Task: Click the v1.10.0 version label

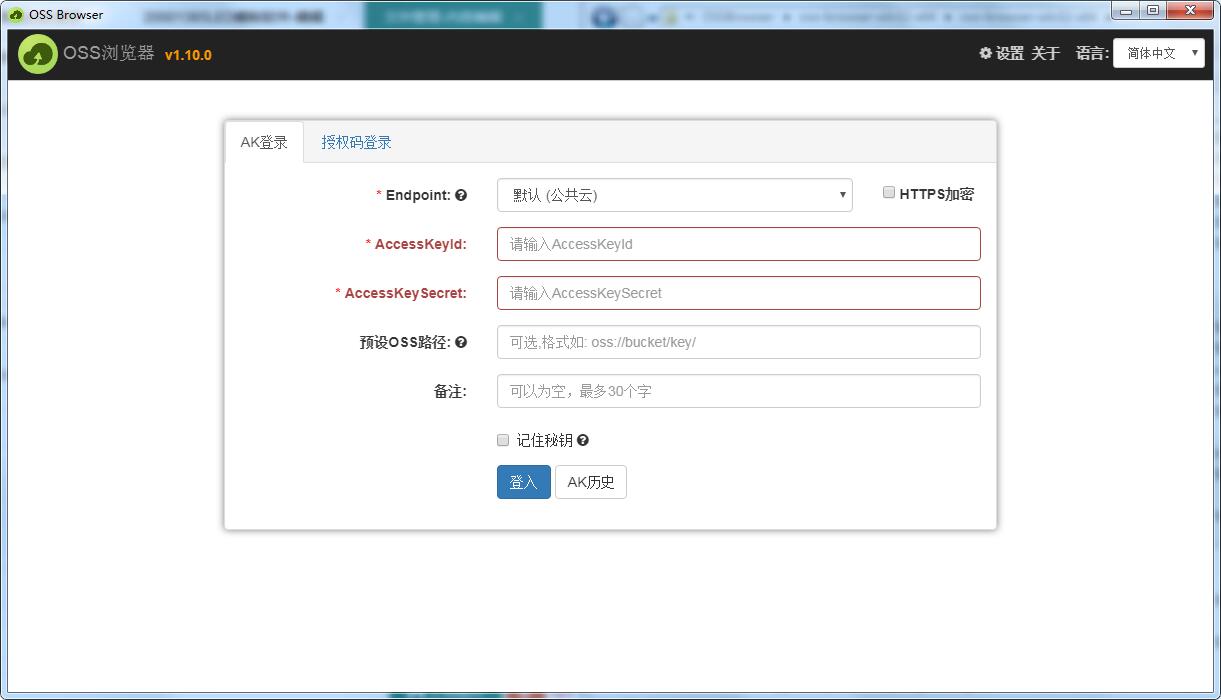Action: coord(188,55)
